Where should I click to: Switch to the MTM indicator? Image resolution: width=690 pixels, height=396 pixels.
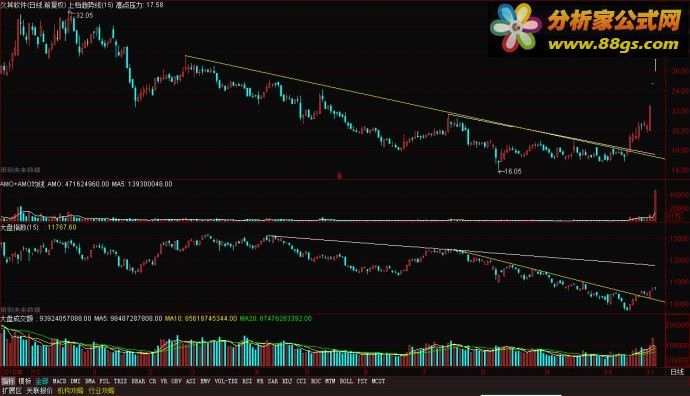point(330,381)
